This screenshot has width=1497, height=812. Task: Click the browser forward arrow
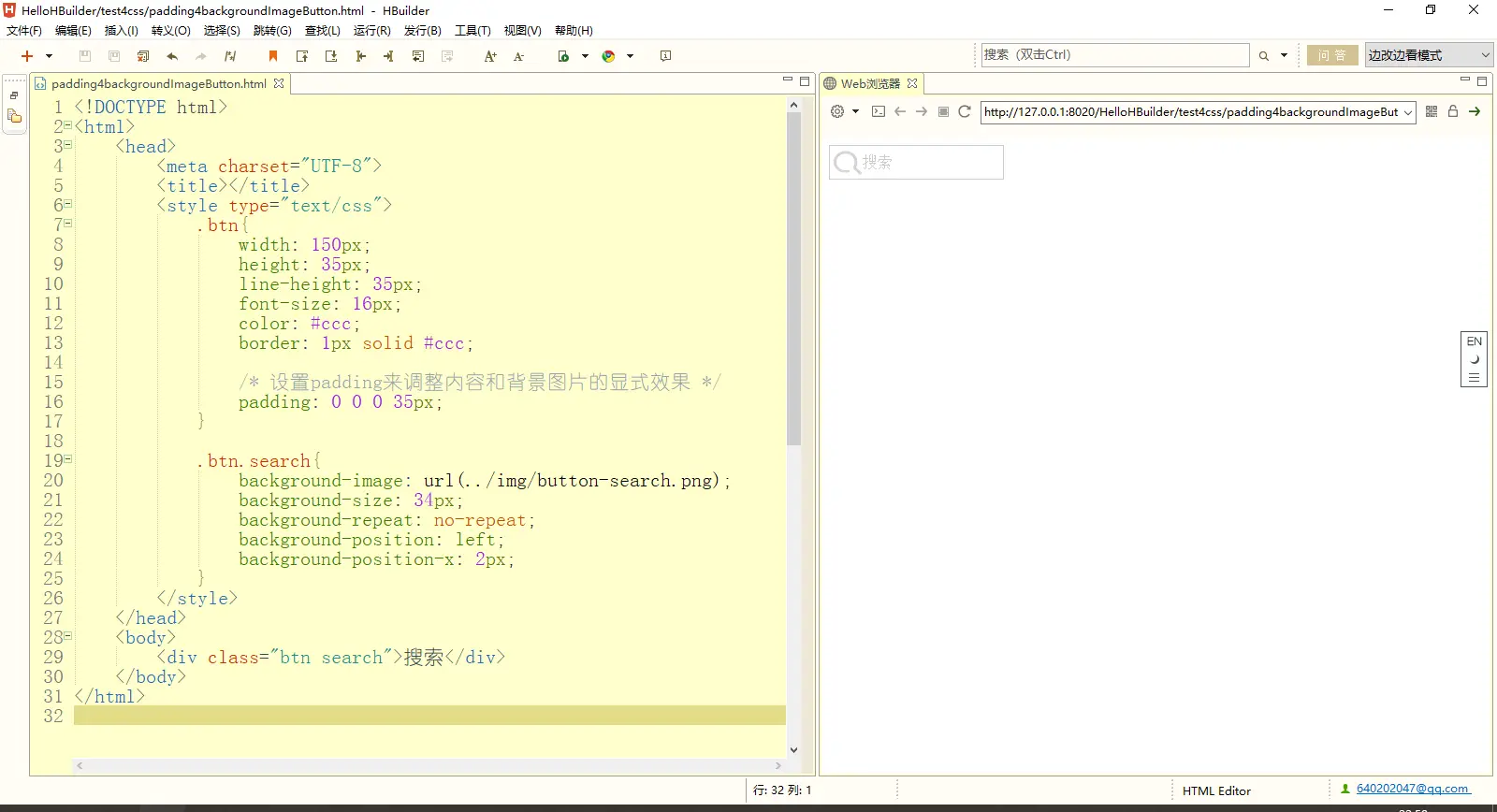pos(922,111)
